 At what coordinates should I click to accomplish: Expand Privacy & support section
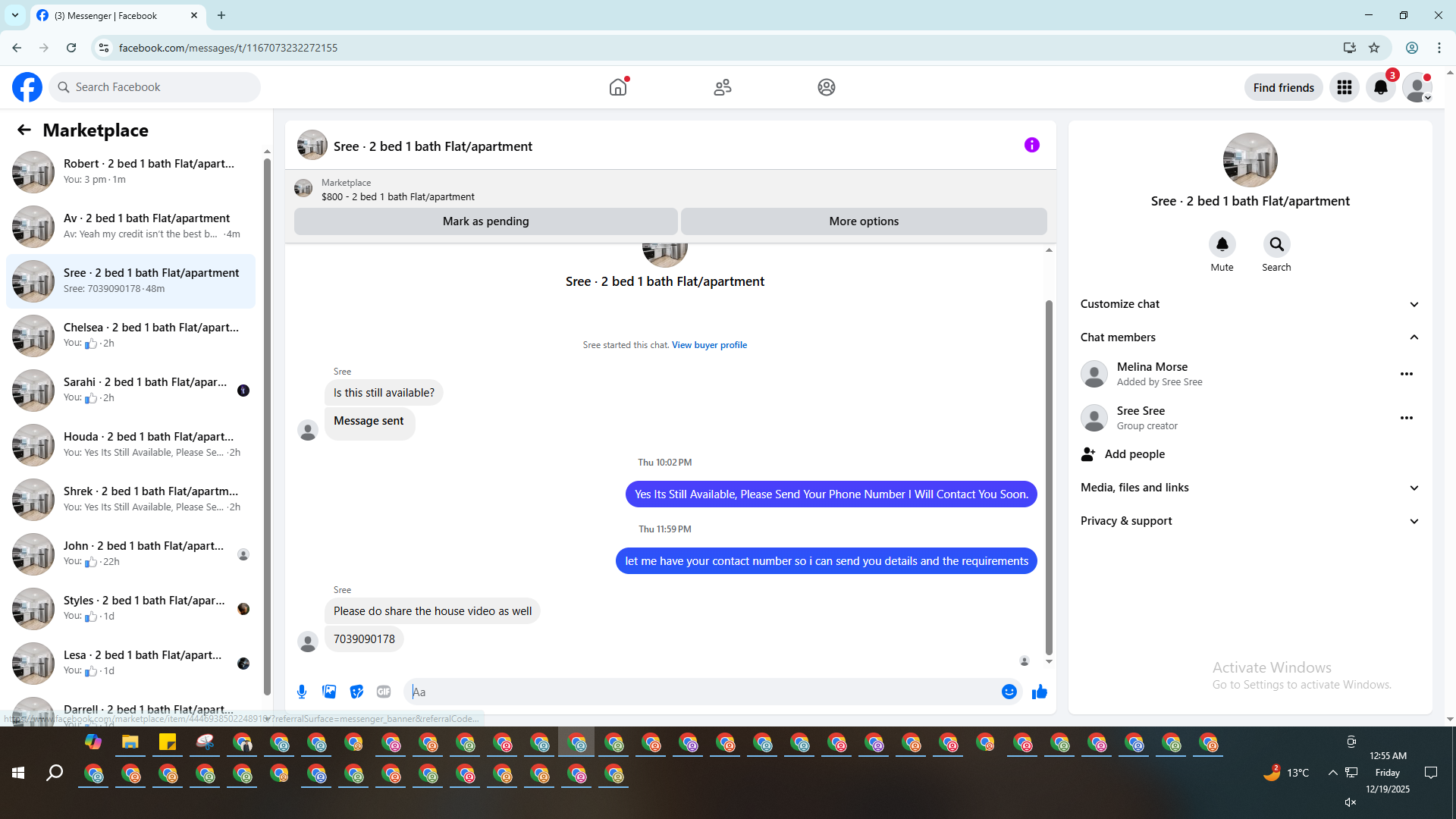coord(1414,521)
